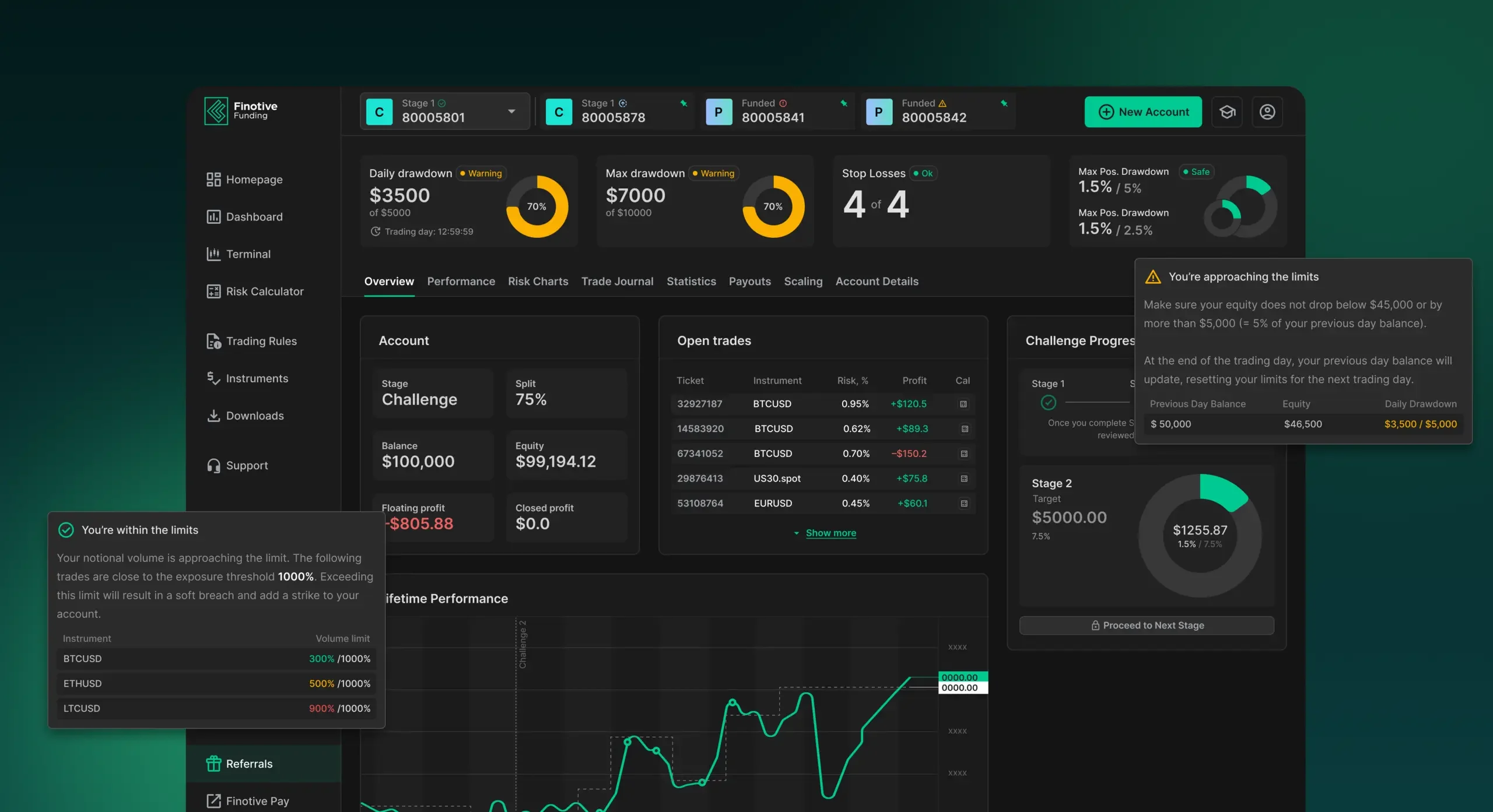Click the calculator icon for ticket 67341052
The image size is (1493, 812).
point(964,454)
